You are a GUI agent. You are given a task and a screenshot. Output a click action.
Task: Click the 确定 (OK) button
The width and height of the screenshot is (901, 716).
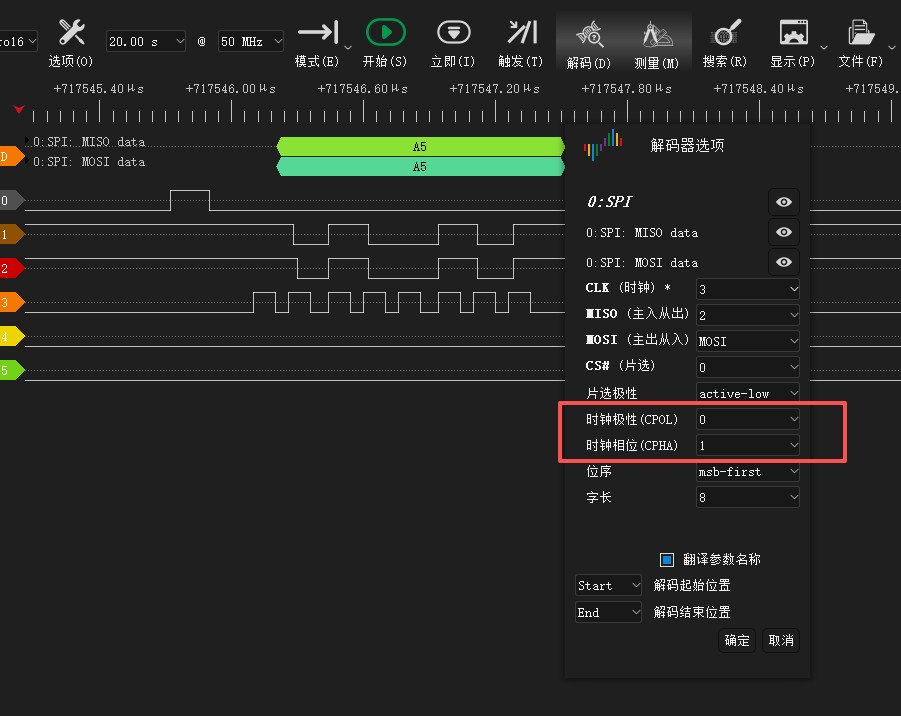click(x=737, y=640)
